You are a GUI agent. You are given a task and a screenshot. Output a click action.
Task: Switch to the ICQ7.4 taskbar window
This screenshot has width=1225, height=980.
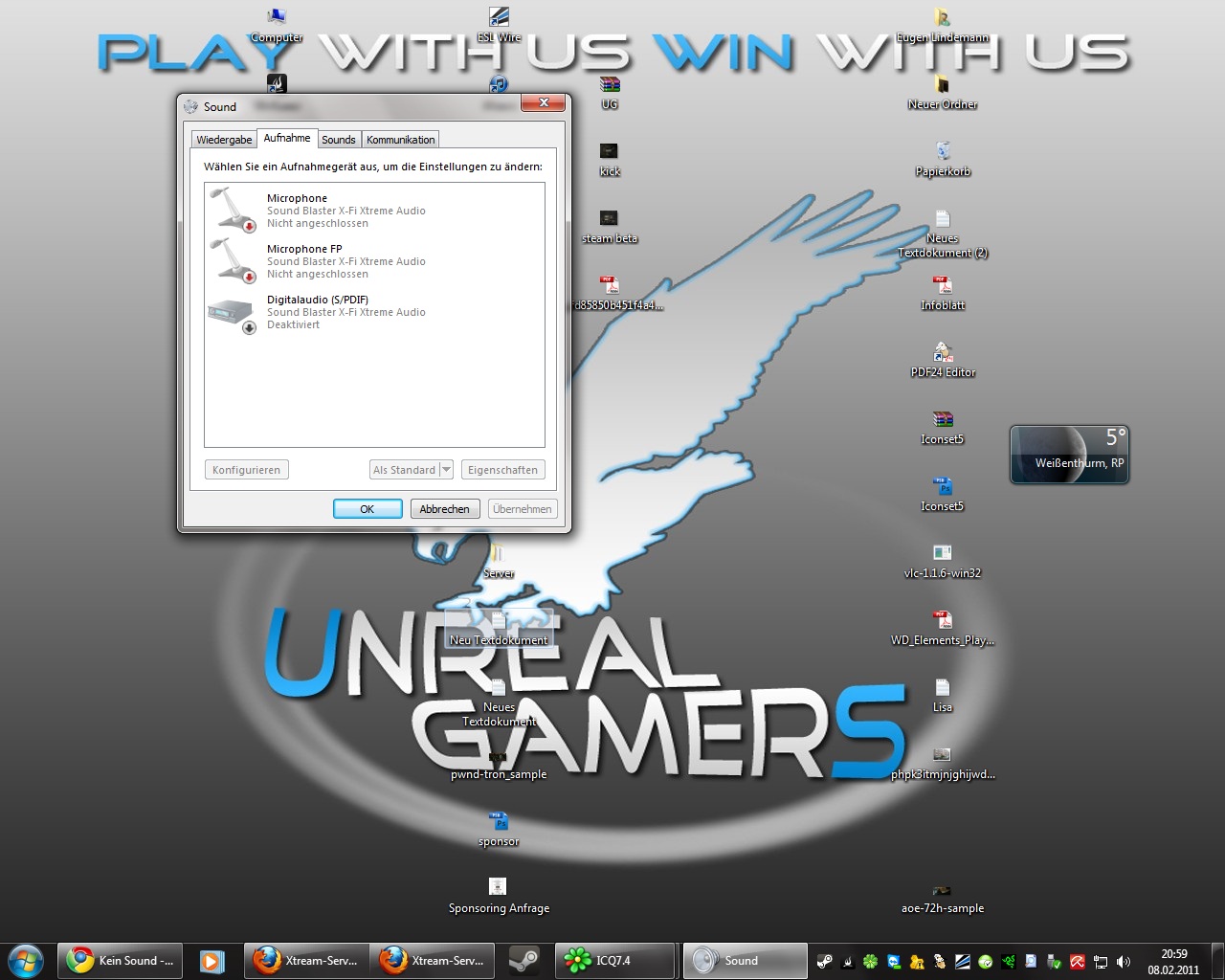tap(616, 961)
